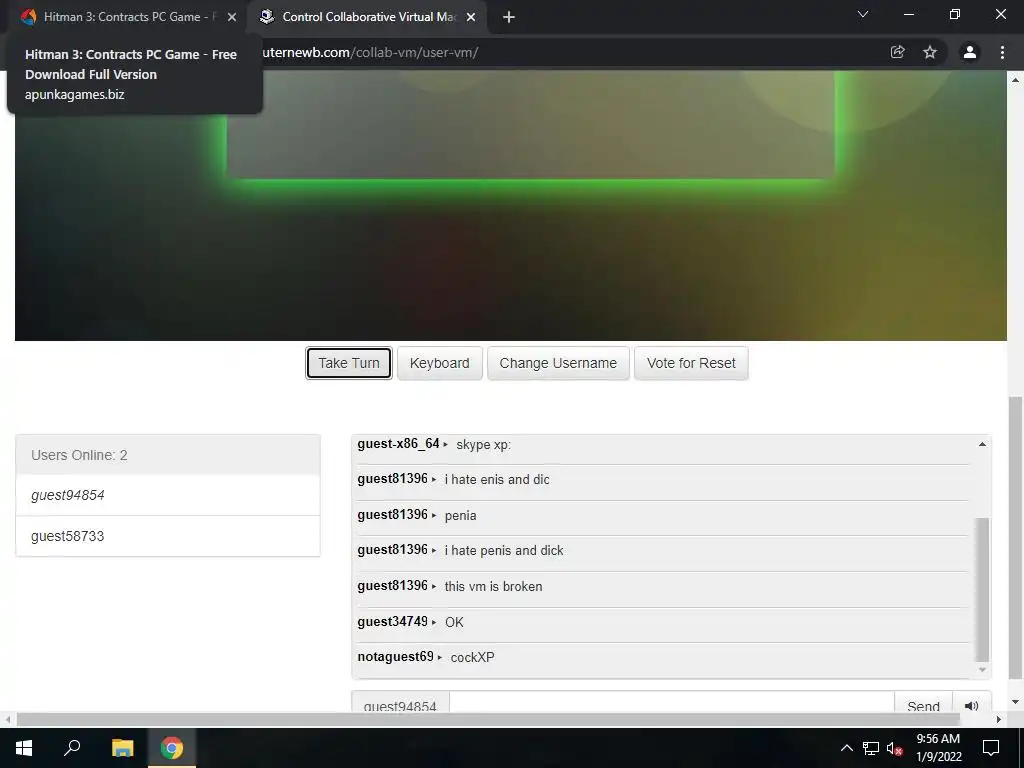This screenshot has height=768, width=1024.
Task: Open the Windows Start menu
Action: pos(24,748)
